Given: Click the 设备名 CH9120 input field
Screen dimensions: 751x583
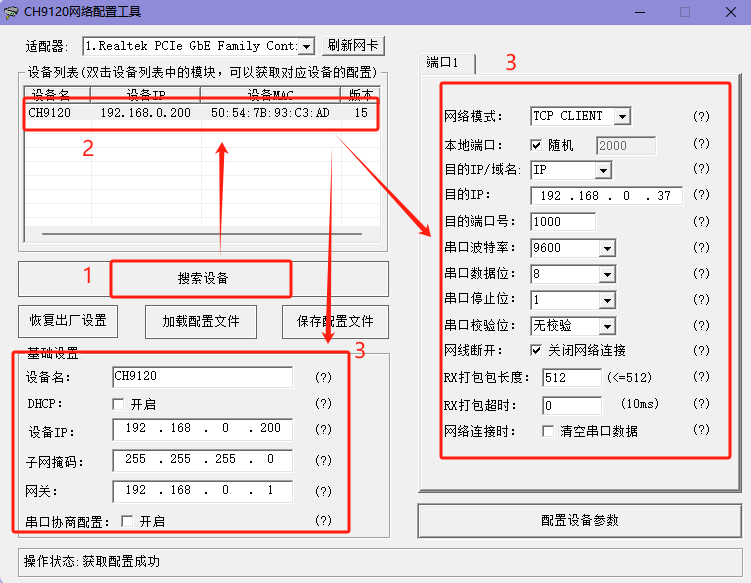Looking at the screenshot, I should tap(203, 377).
